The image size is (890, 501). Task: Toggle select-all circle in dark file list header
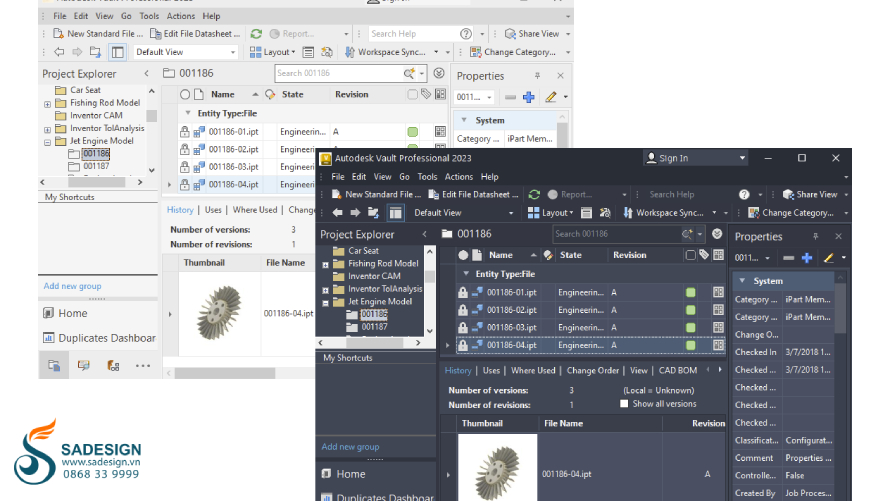(x=463, y=255)
